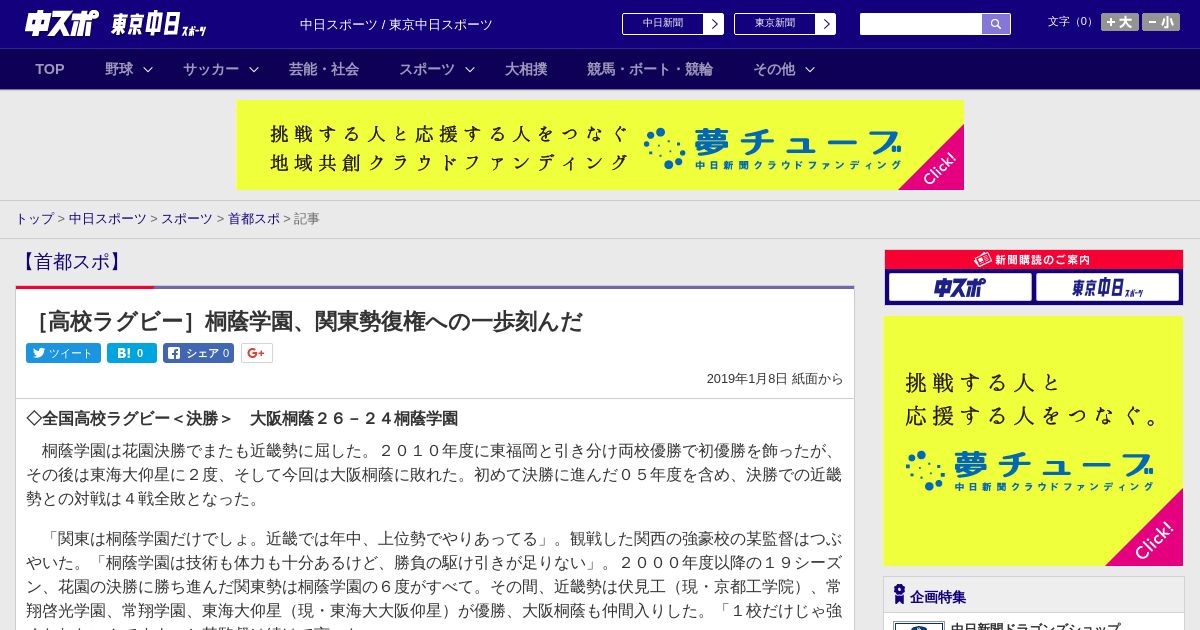The width and height of the screenshot is (1200, 630).
Task: Click 中日スポーツ / 東京中日スポーツ header text
Action: pyautogui.click(x=396, y=24)
